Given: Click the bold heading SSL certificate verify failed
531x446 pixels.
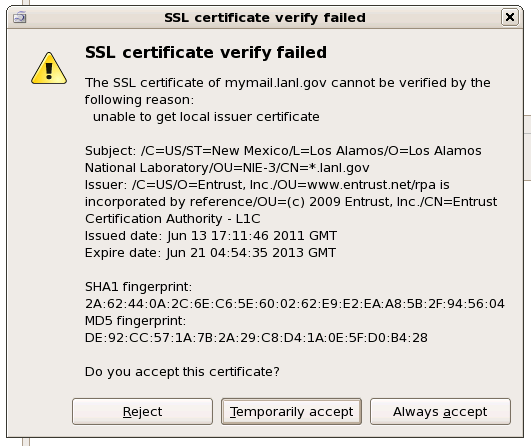Looking at the screenshot, I should tap(206, 52).
